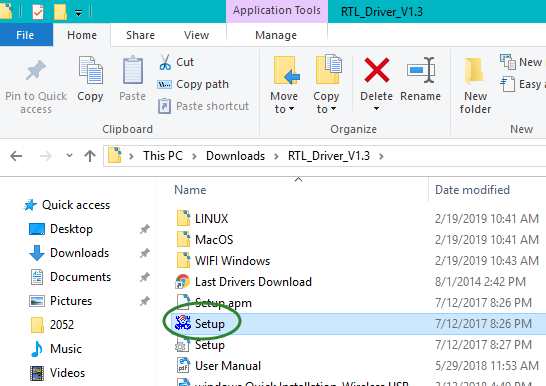Go back with the Back arrow
Viewport: 546px width, 386px height.
point(16,156)
